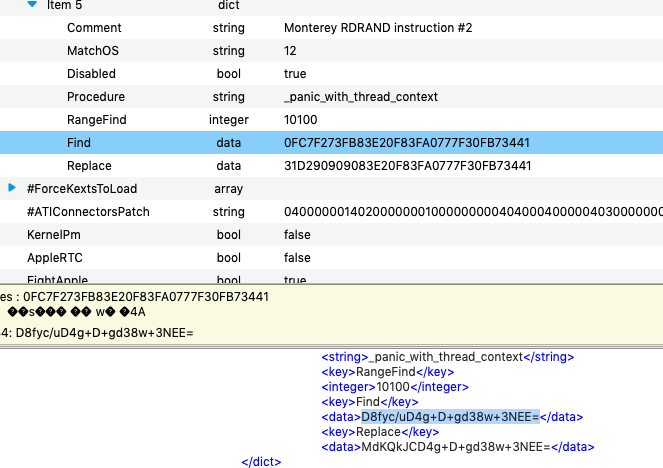
Task: Click the AppleRTC value false
Action: (297, 257)
